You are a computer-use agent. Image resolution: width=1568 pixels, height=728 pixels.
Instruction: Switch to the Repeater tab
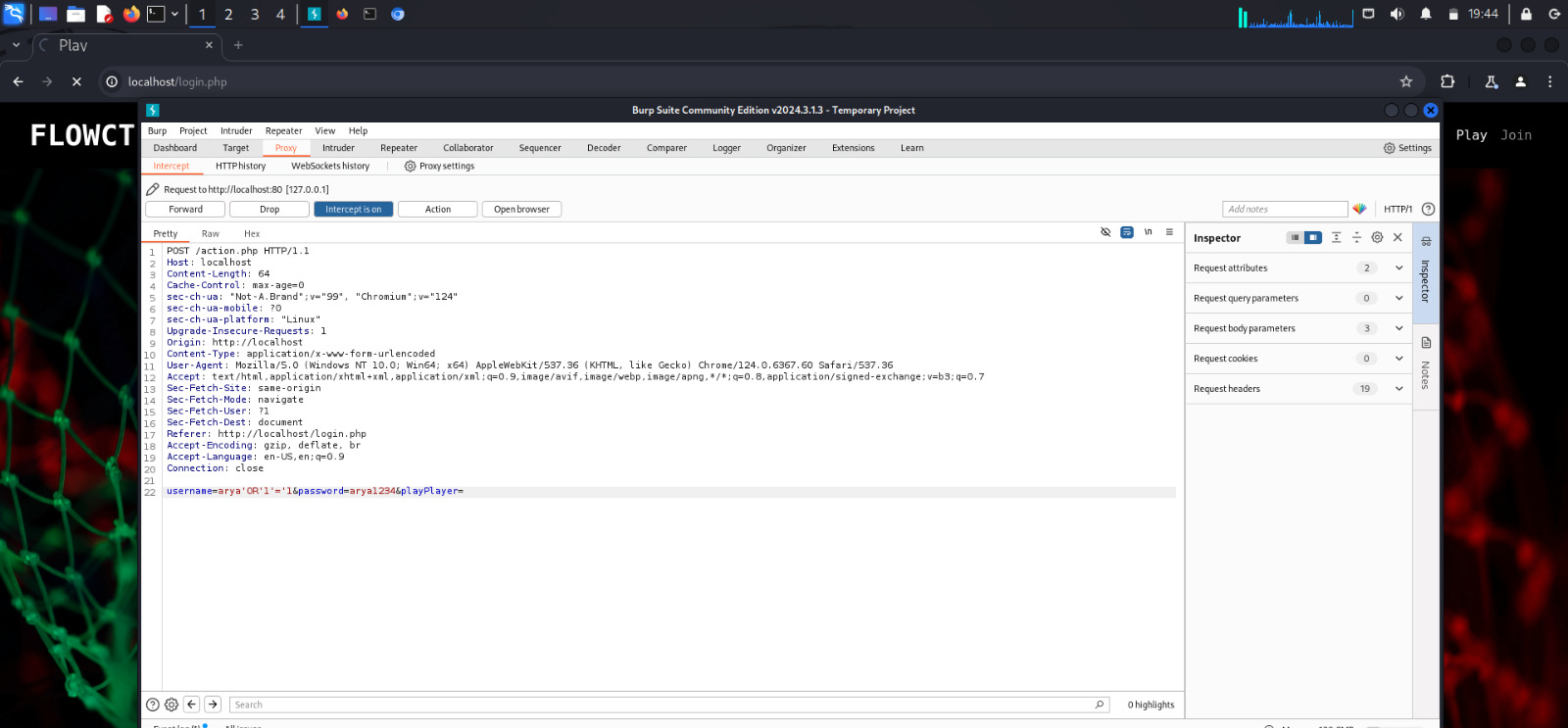point(399,148)
